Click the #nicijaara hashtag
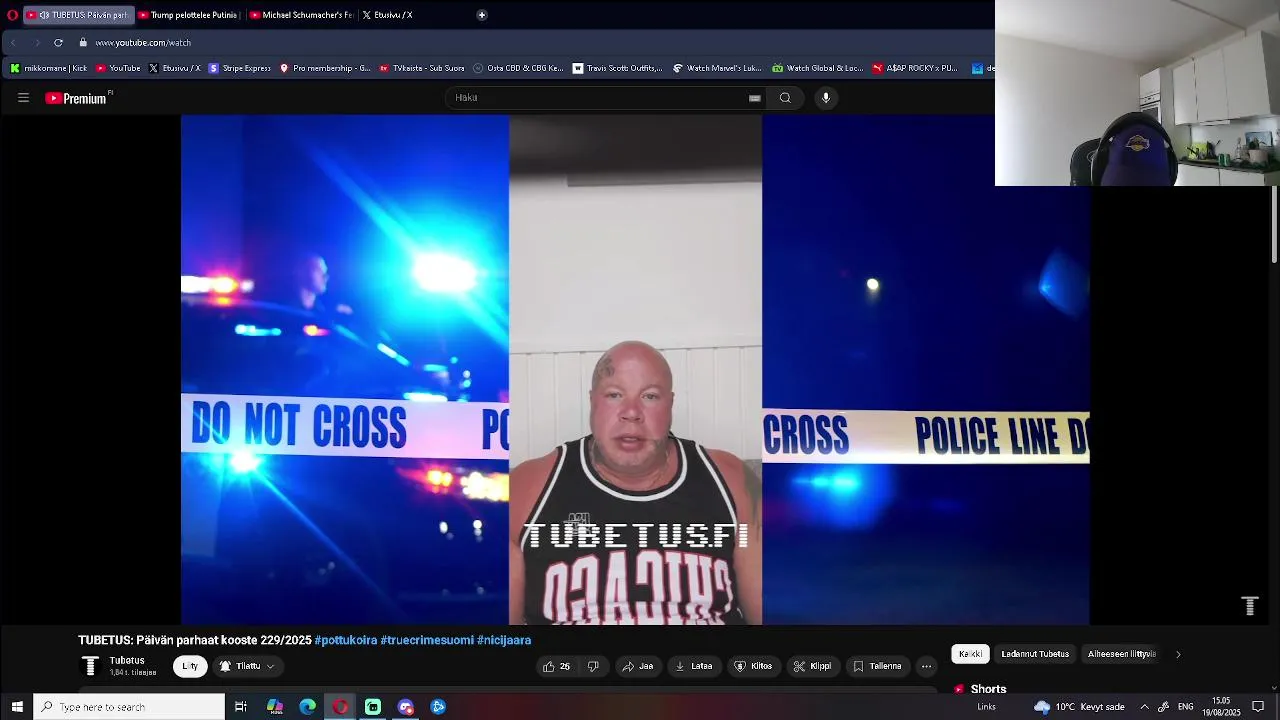The width and height of the screenshot is (1280, 720). point(504,640)
